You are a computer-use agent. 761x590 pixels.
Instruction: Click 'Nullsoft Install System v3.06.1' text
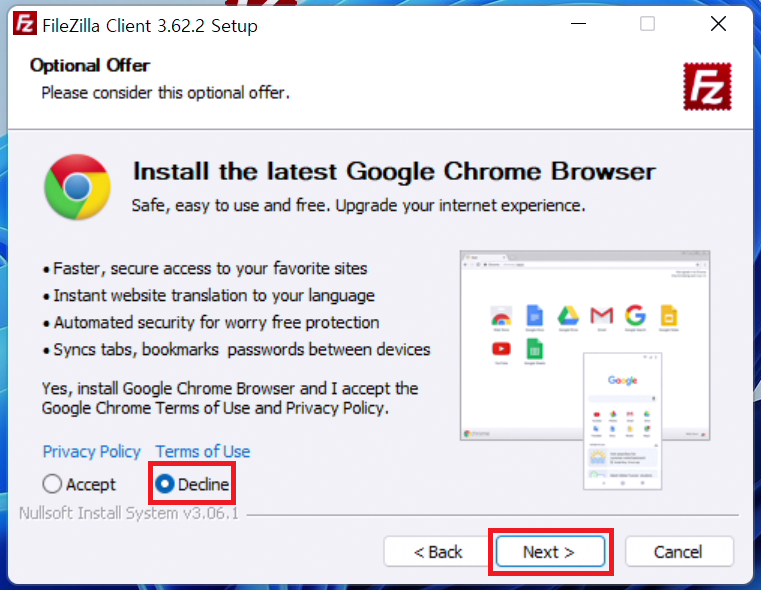coord(129,513)
